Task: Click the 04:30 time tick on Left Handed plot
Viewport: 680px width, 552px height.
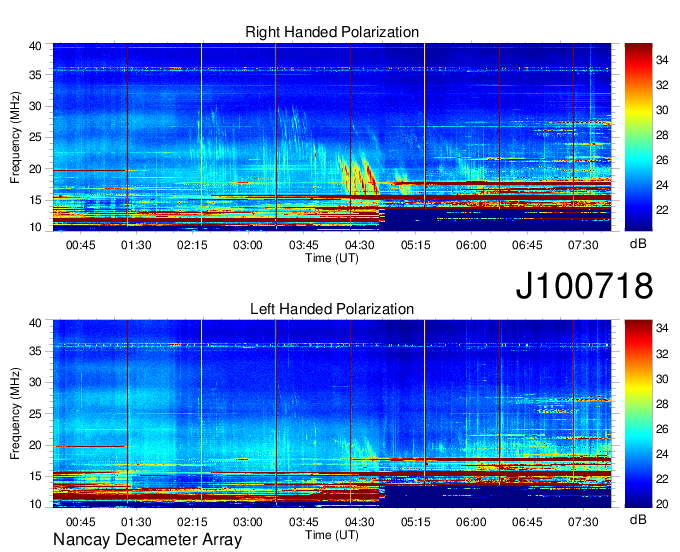Action: point(360,522)
